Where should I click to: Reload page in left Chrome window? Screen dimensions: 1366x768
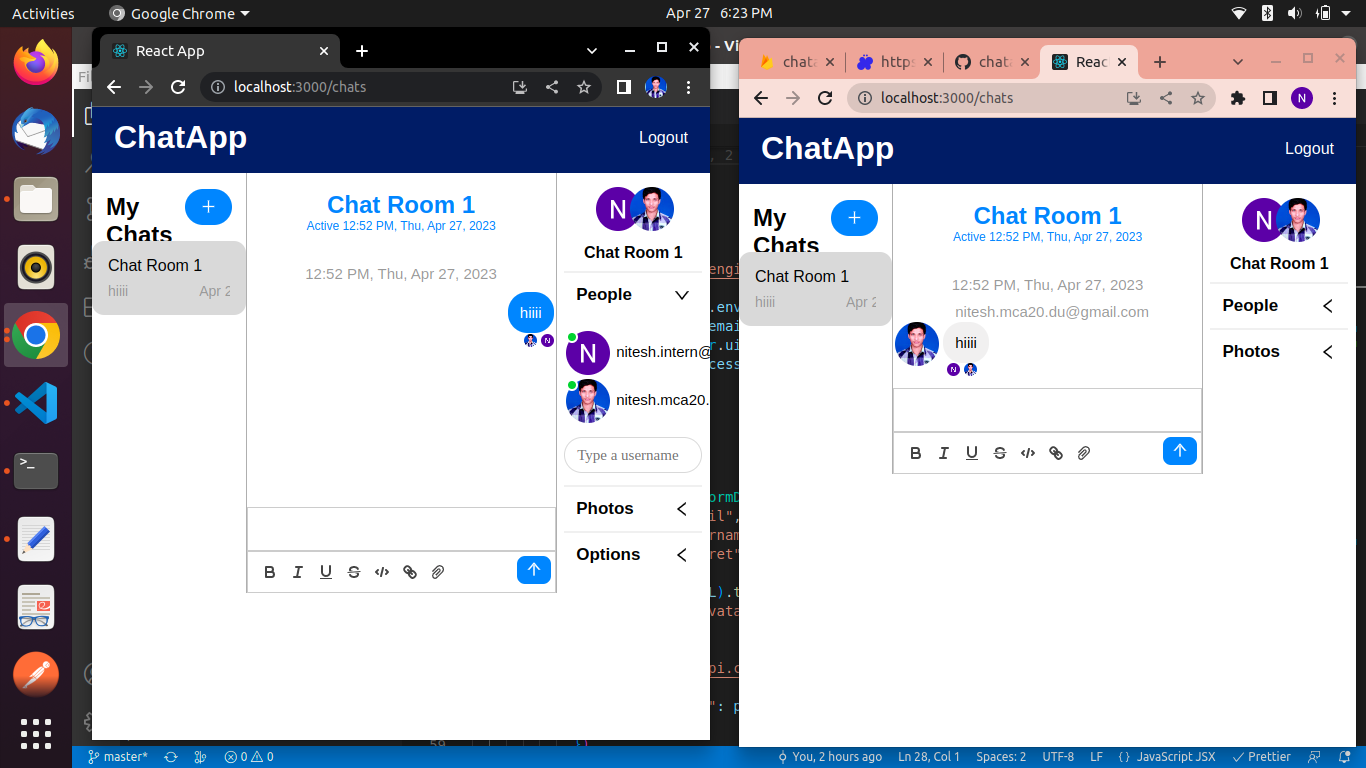click(178, 87)
